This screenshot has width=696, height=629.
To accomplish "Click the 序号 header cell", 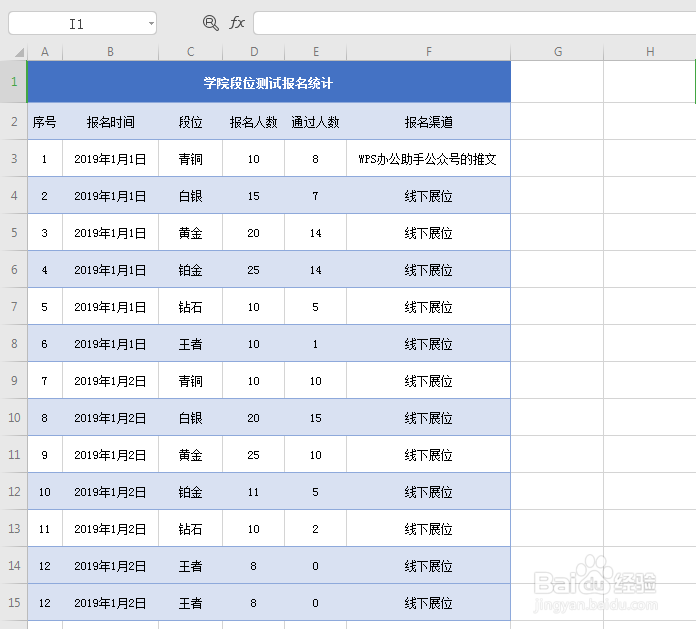I will pyautogui.click(x=45, y=122).
